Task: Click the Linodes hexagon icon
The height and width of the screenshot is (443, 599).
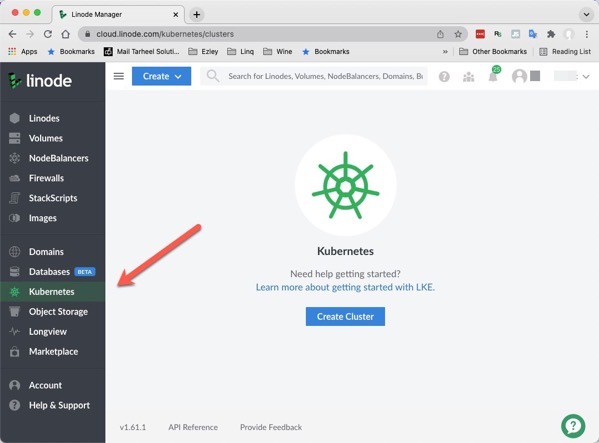Action: [x=15, y=118]
